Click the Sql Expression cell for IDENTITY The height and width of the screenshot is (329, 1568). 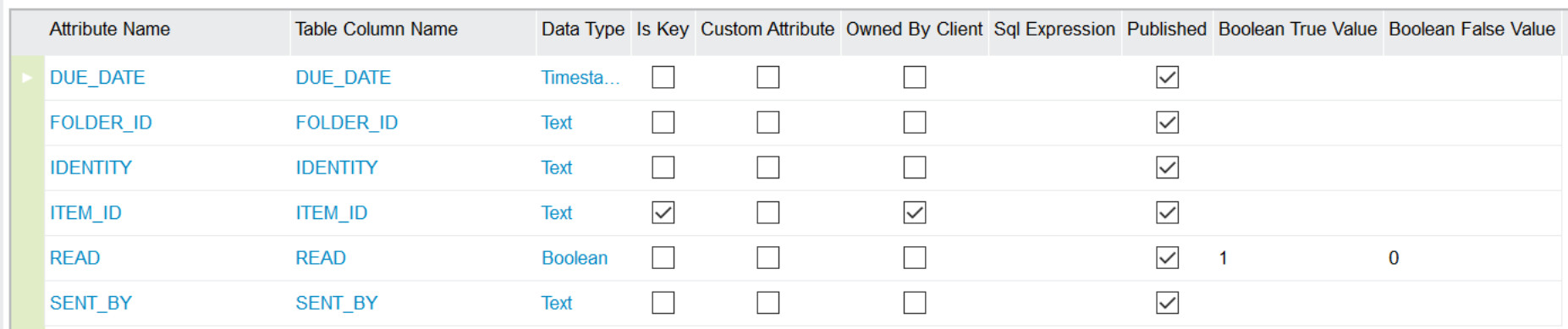pos(1055,167)
